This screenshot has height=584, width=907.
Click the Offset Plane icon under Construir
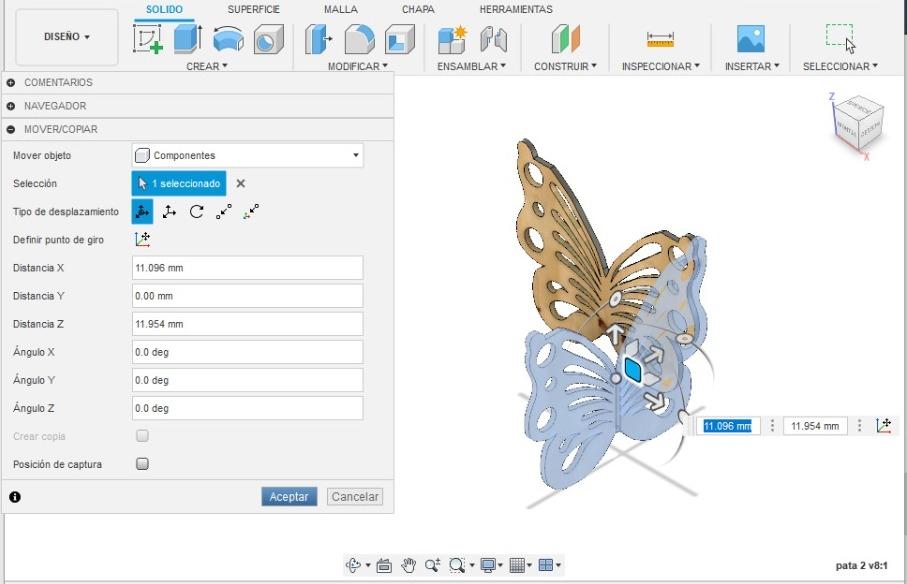[x=565, y=39]
